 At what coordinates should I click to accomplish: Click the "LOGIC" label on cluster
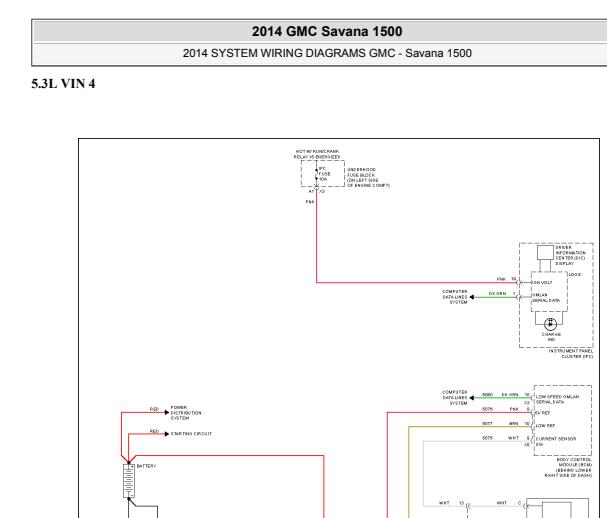pos(575,274)
